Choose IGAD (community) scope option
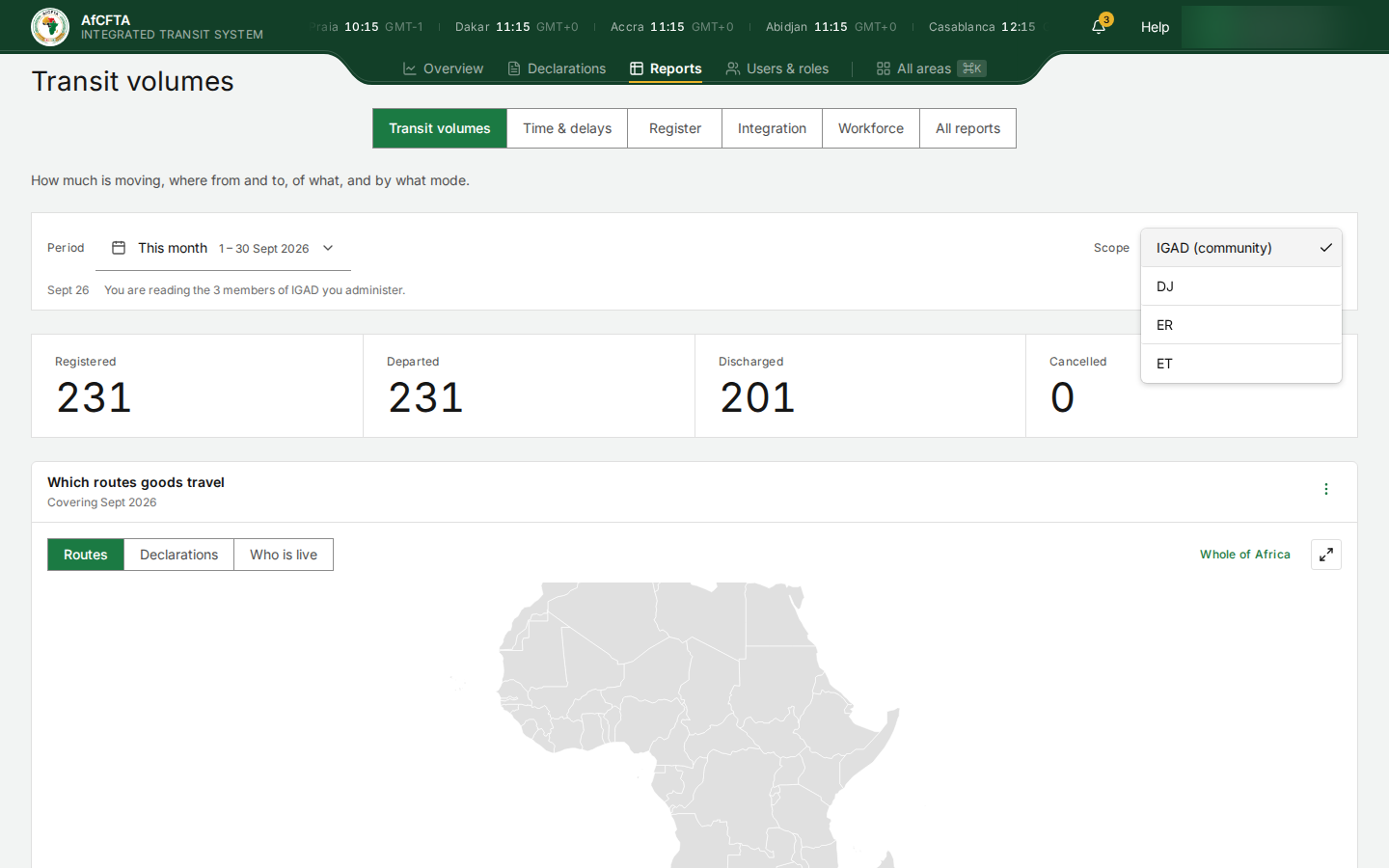The image size is (1389, 868). (x=1241, y=248)
